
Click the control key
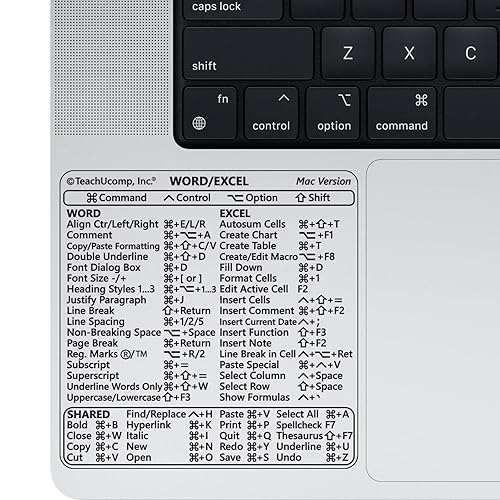click(x=271, y=113)
